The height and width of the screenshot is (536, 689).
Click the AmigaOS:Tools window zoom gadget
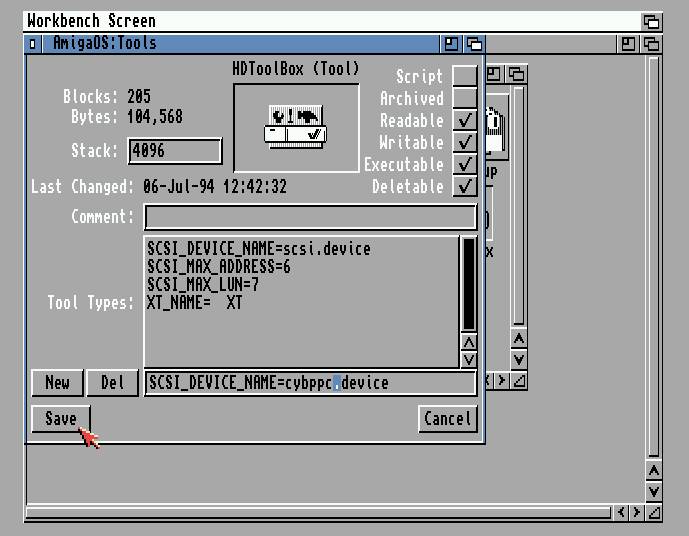452,44
